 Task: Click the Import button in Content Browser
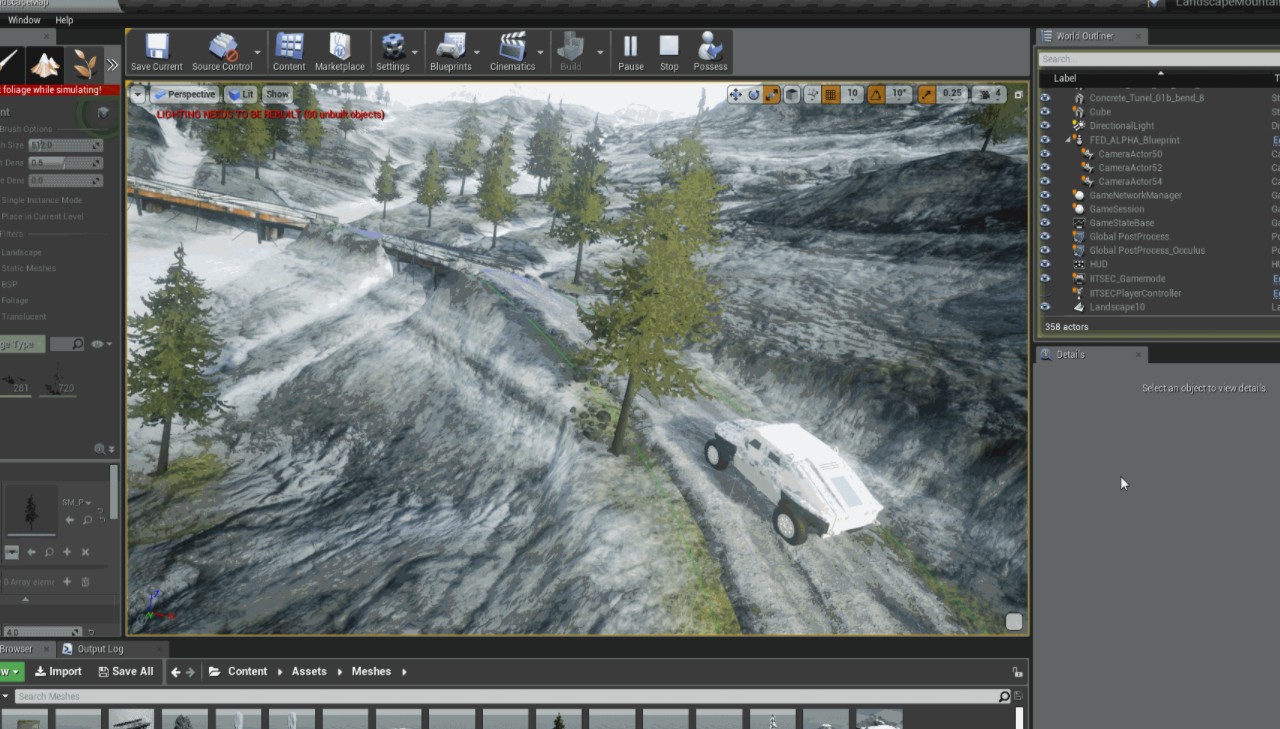point(58,671)
